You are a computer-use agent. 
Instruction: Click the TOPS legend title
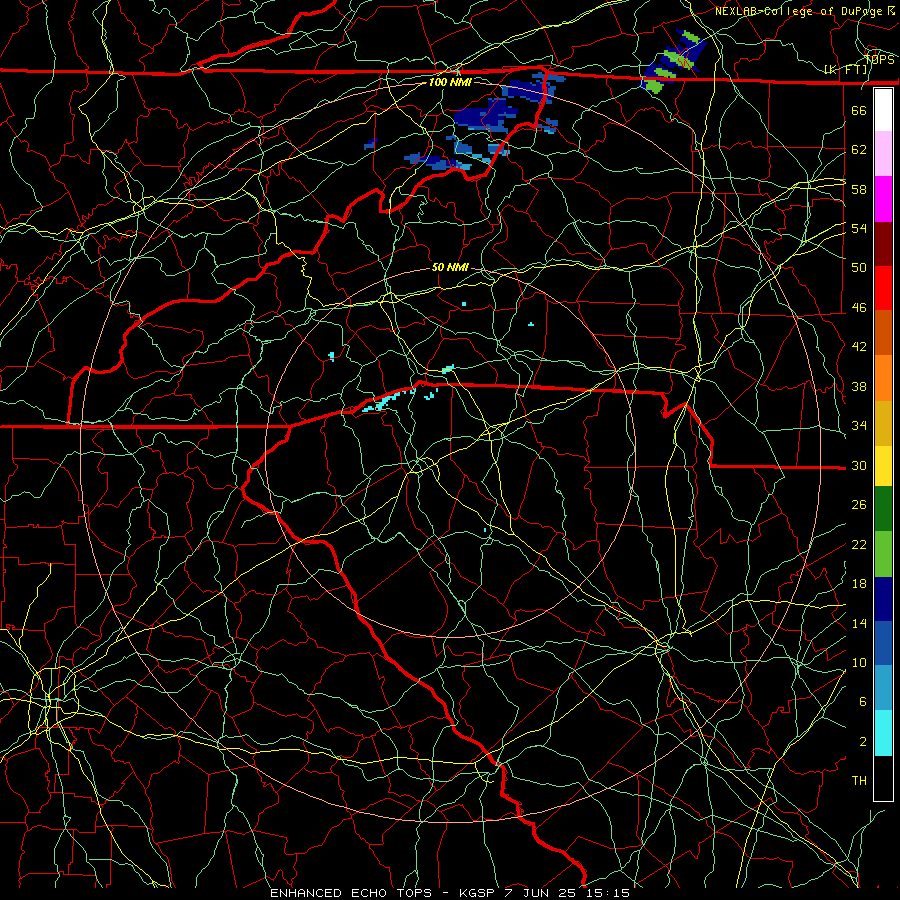pyautogui.click(x=879, y=59)
